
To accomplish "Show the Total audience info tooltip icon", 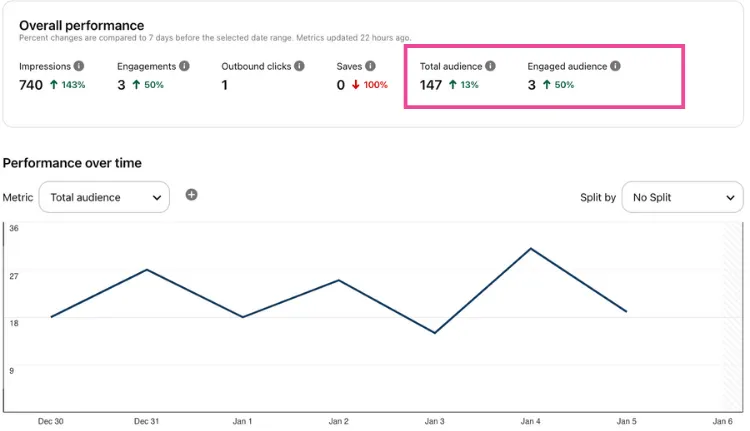I will (x=490, y=66).
